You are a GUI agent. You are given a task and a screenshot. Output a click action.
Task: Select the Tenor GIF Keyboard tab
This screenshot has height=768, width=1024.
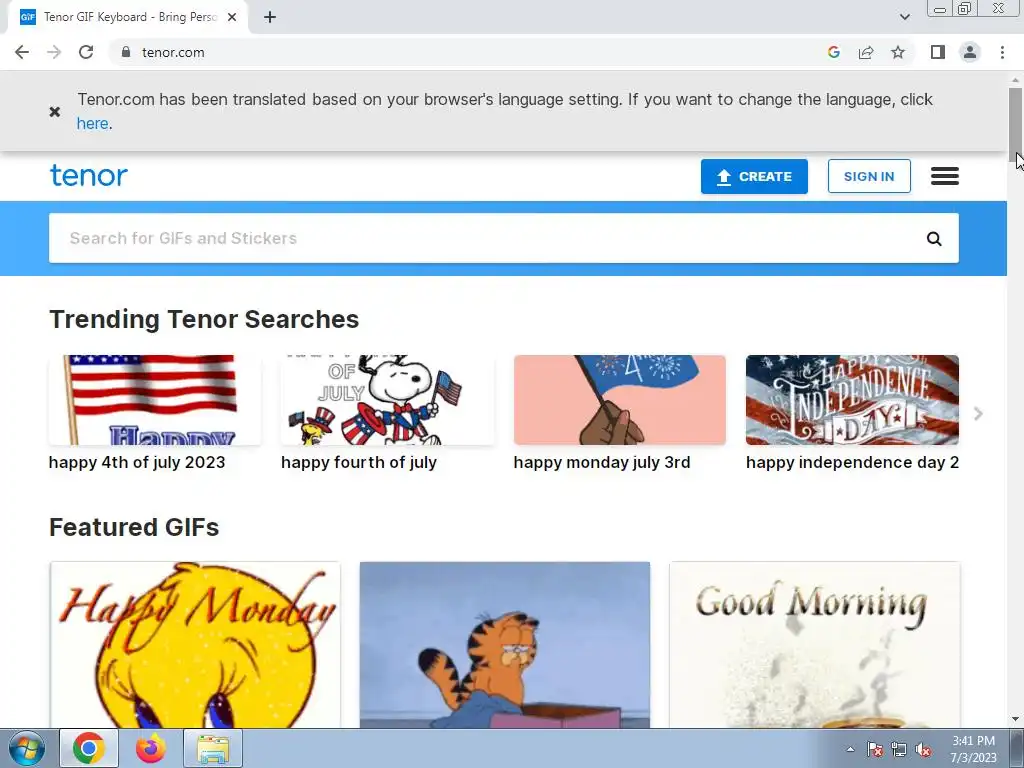click(x=127, y=18)
